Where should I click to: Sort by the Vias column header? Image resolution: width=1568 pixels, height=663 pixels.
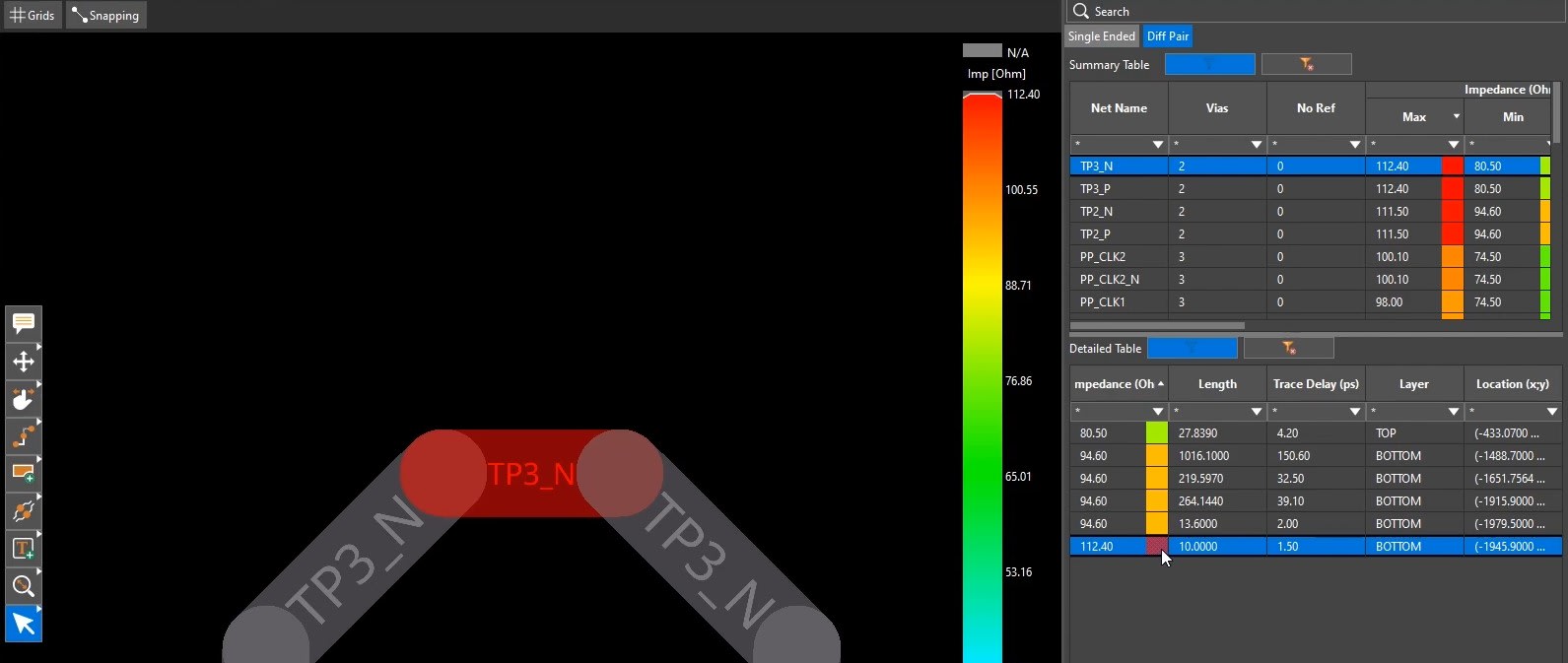pos(1217,108)
